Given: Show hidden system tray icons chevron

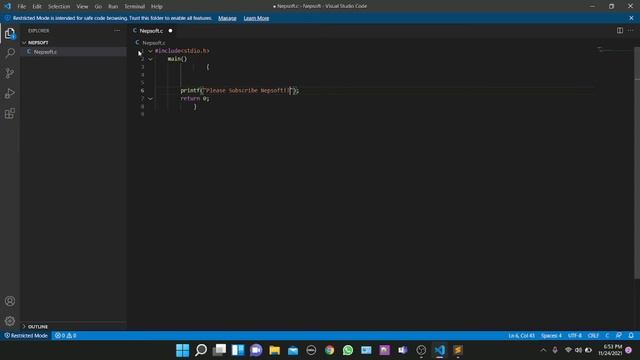Looking at the screenshot, I should (x=543, y=350).
